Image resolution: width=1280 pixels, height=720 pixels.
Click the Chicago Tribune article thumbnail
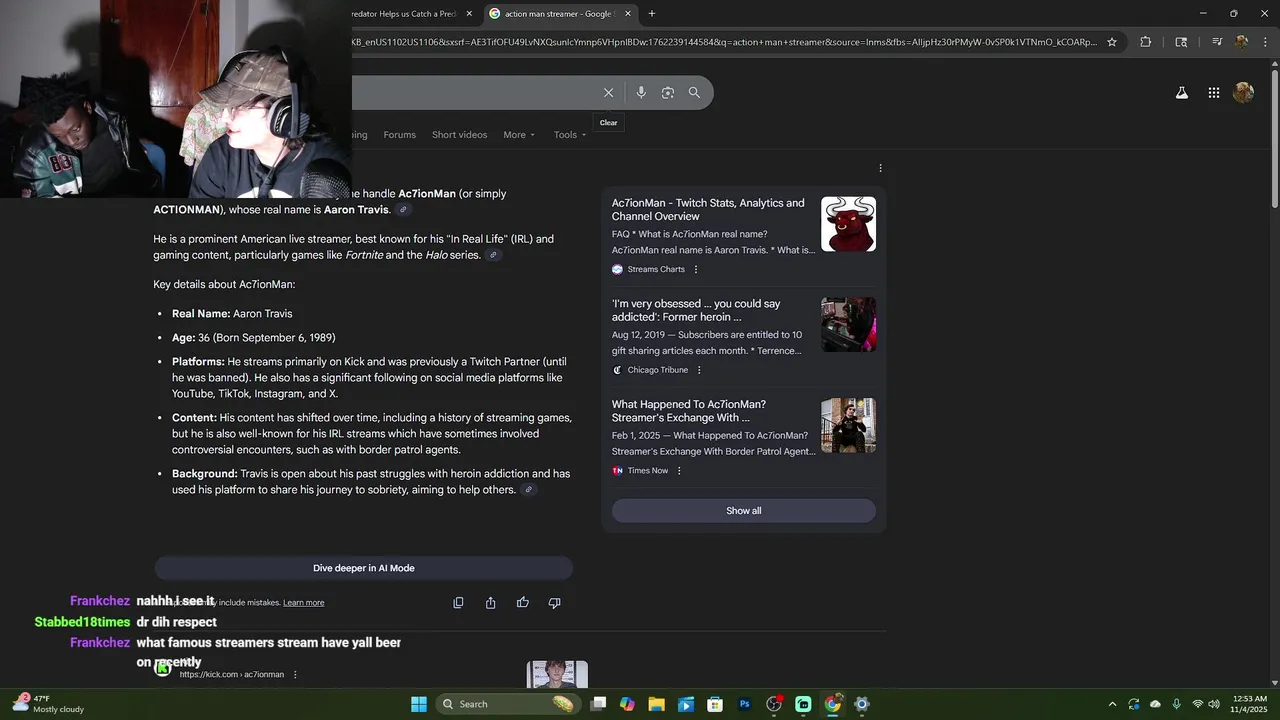coord(848,324)
